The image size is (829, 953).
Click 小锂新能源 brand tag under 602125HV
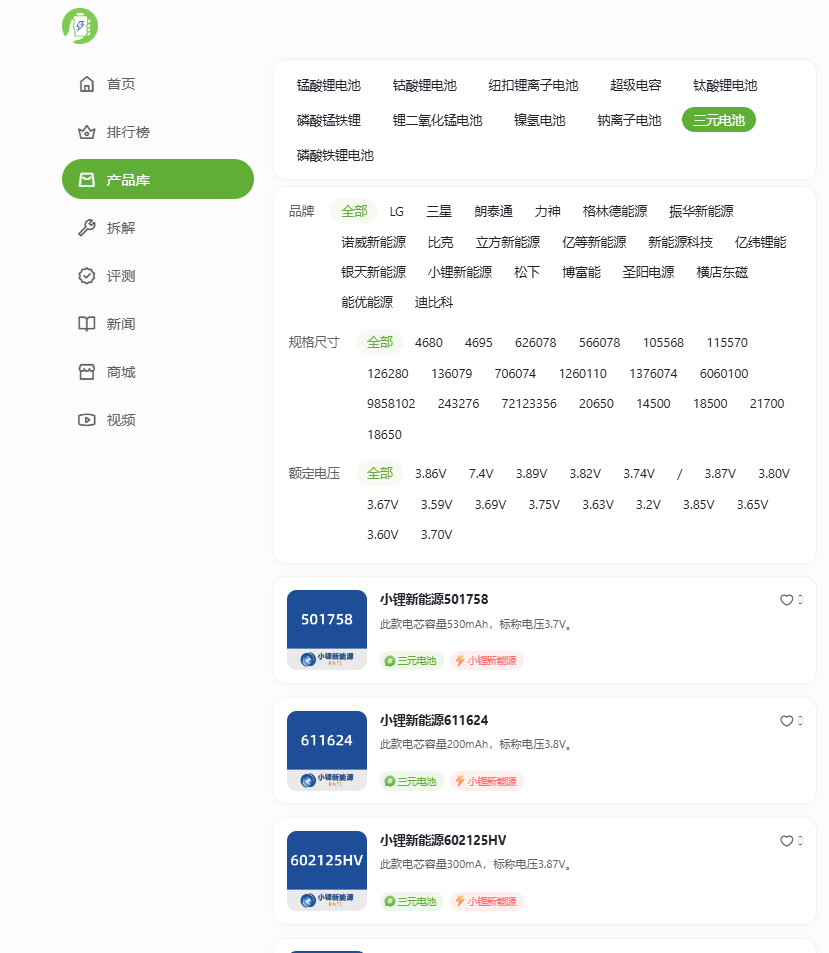pos(487,902)
